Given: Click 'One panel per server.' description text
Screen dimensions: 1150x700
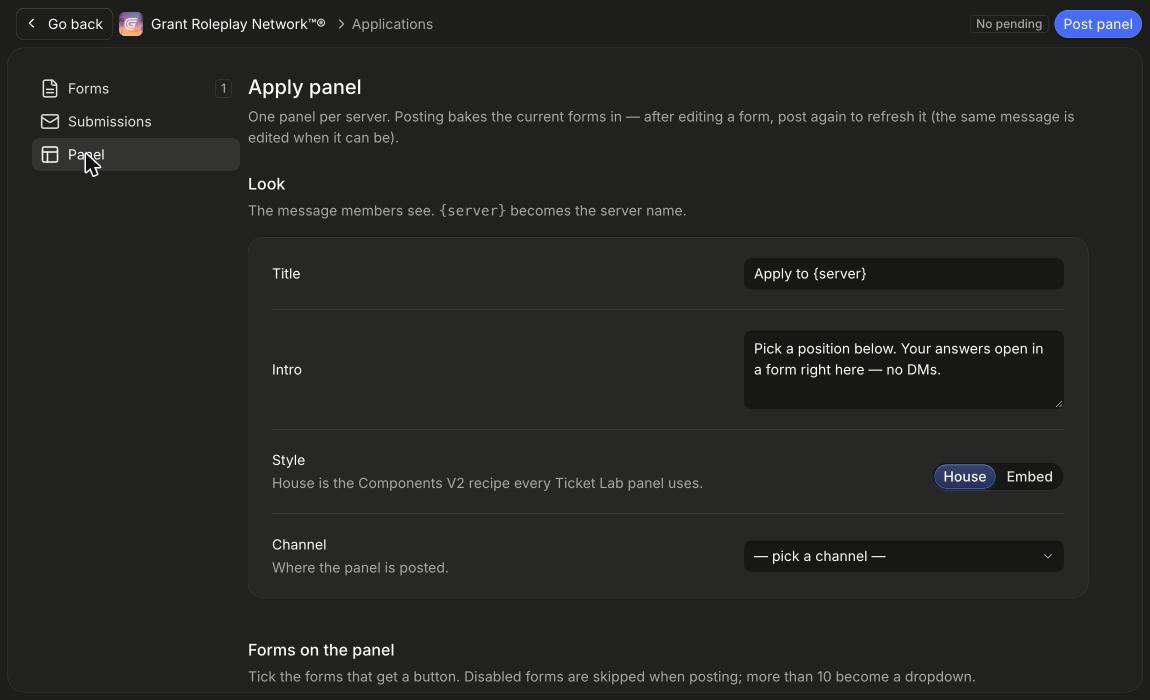Looking at the screenshot, I should (x=661, y=127).
